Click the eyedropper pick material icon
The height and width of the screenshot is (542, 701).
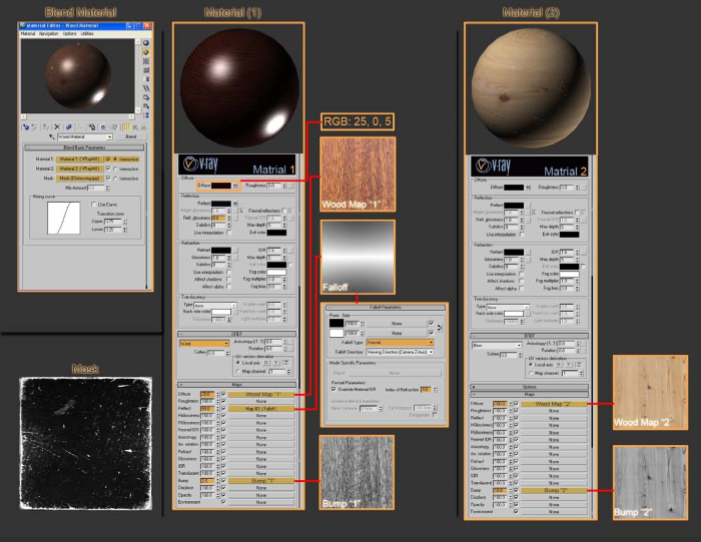click(x=52, y=136)
